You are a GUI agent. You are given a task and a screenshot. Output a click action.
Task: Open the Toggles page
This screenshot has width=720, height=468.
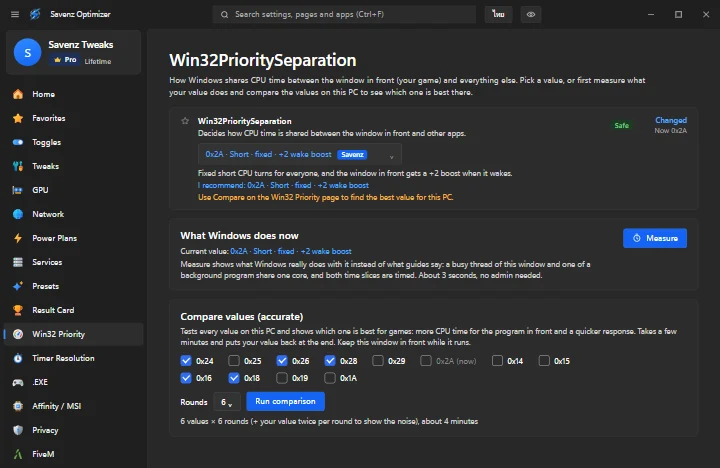pos(74,142)
